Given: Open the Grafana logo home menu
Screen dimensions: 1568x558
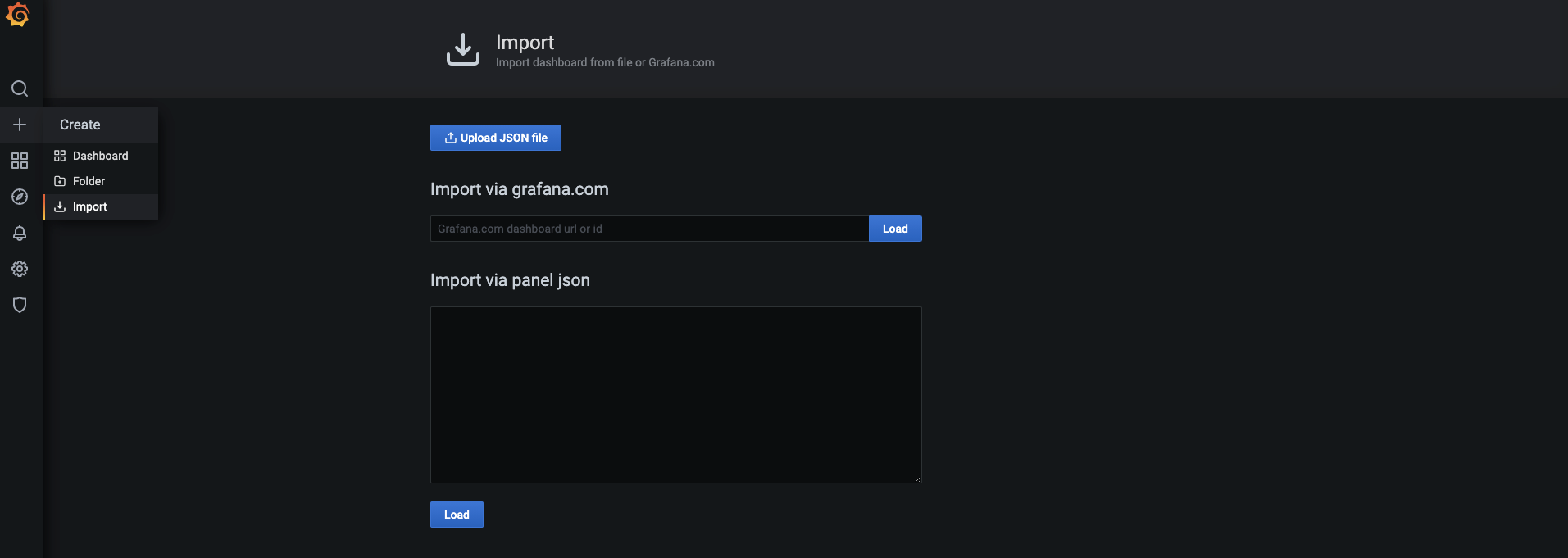Looking at the screenshot, I should tap(18, 16).
